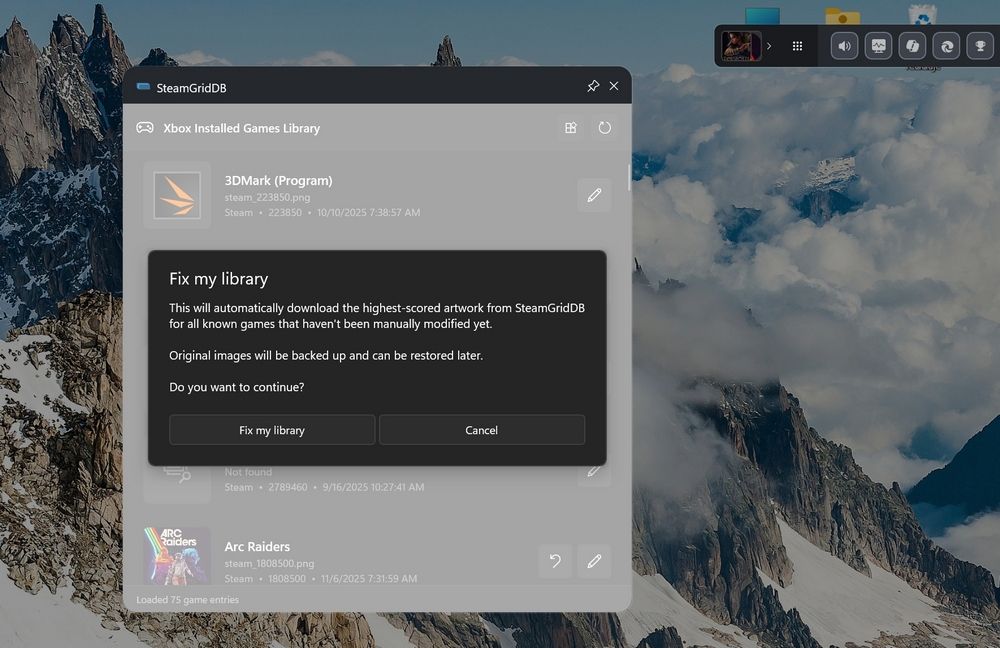Open the widget menu grid in the Game Bar
1000x648 pixels.
click(x=797, y=46)
